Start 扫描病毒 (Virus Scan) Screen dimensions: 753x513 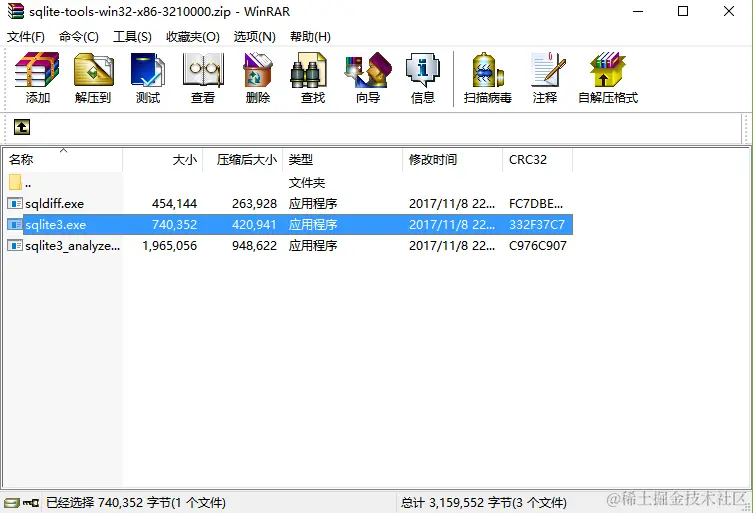tap(487, 71)
